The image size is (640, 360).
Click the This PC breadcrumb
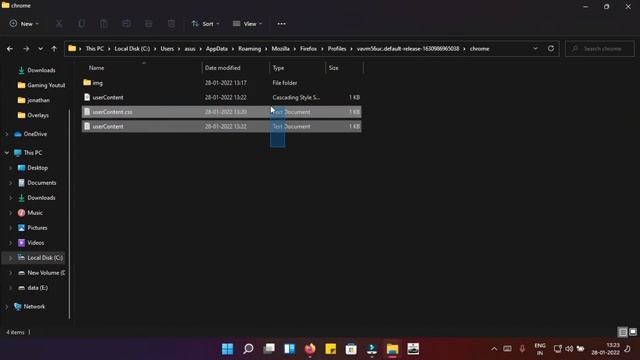95,49
